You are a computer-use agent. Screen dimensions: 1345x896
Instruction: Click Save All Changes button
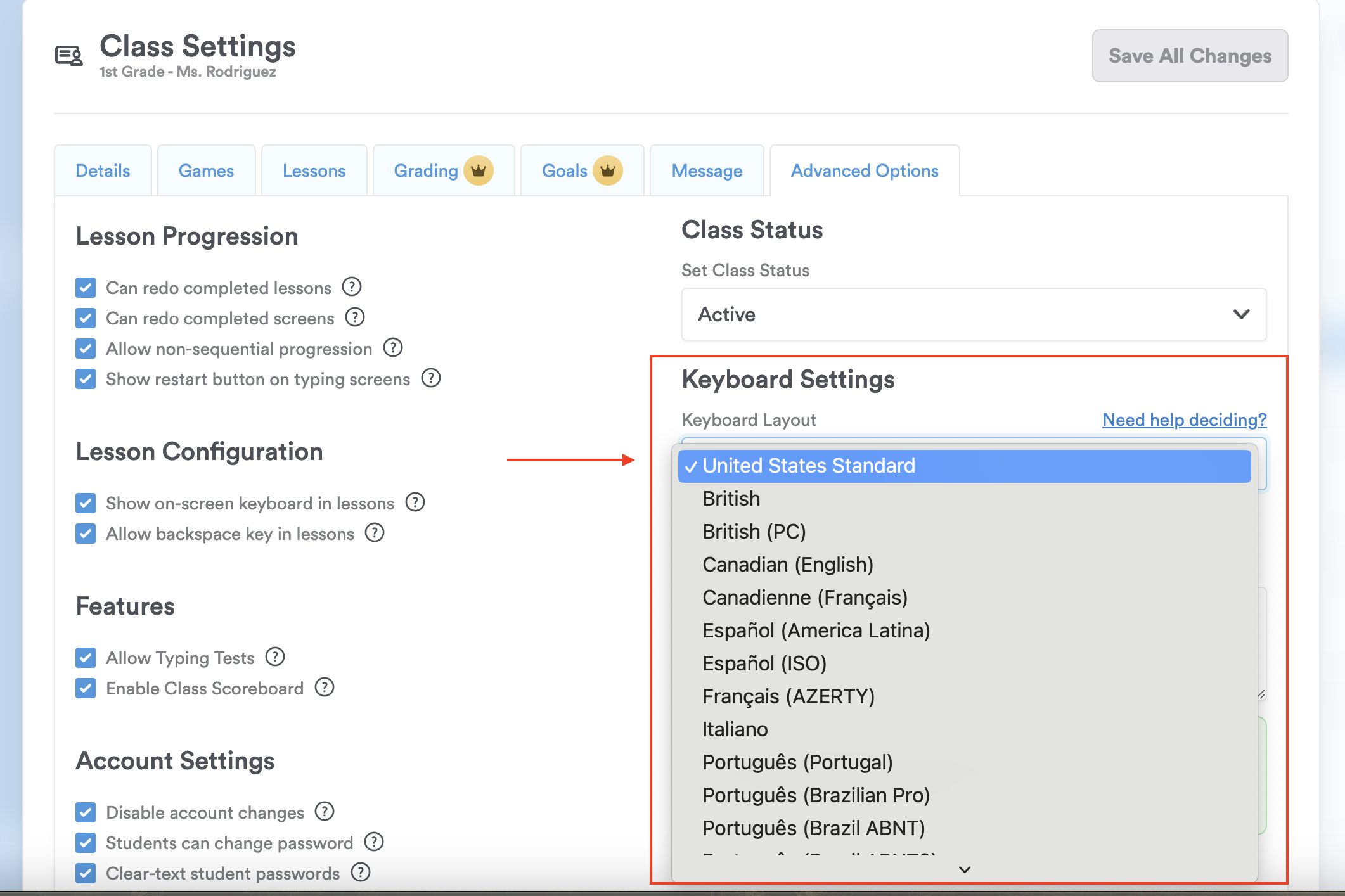pos(1190,56)
